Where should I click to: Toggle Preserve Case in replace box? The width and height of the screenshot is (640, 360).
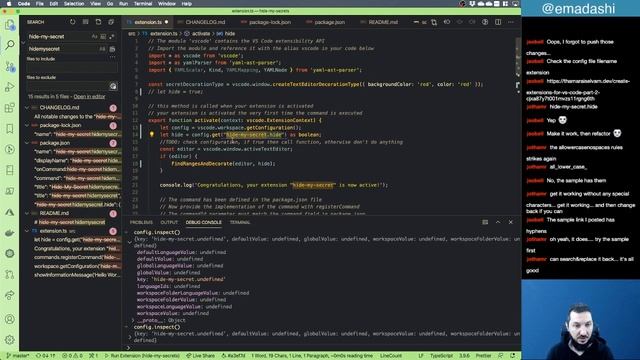click(102, 49)
